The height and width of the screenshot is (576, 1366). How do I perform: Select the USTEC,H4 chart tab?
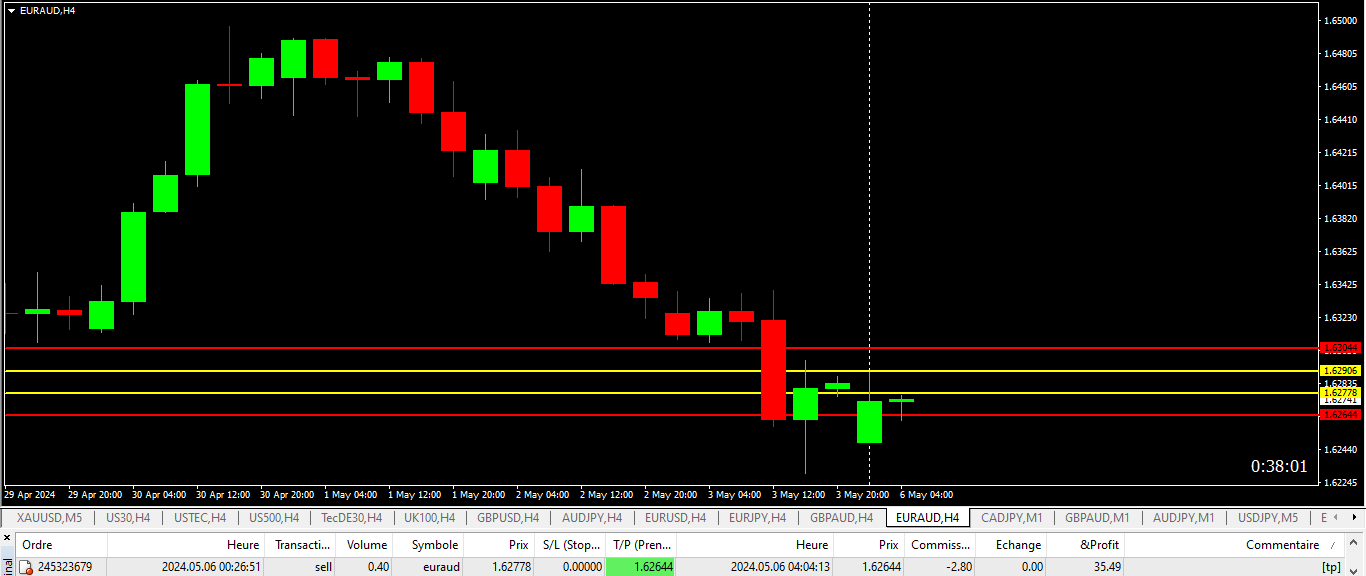200,517
